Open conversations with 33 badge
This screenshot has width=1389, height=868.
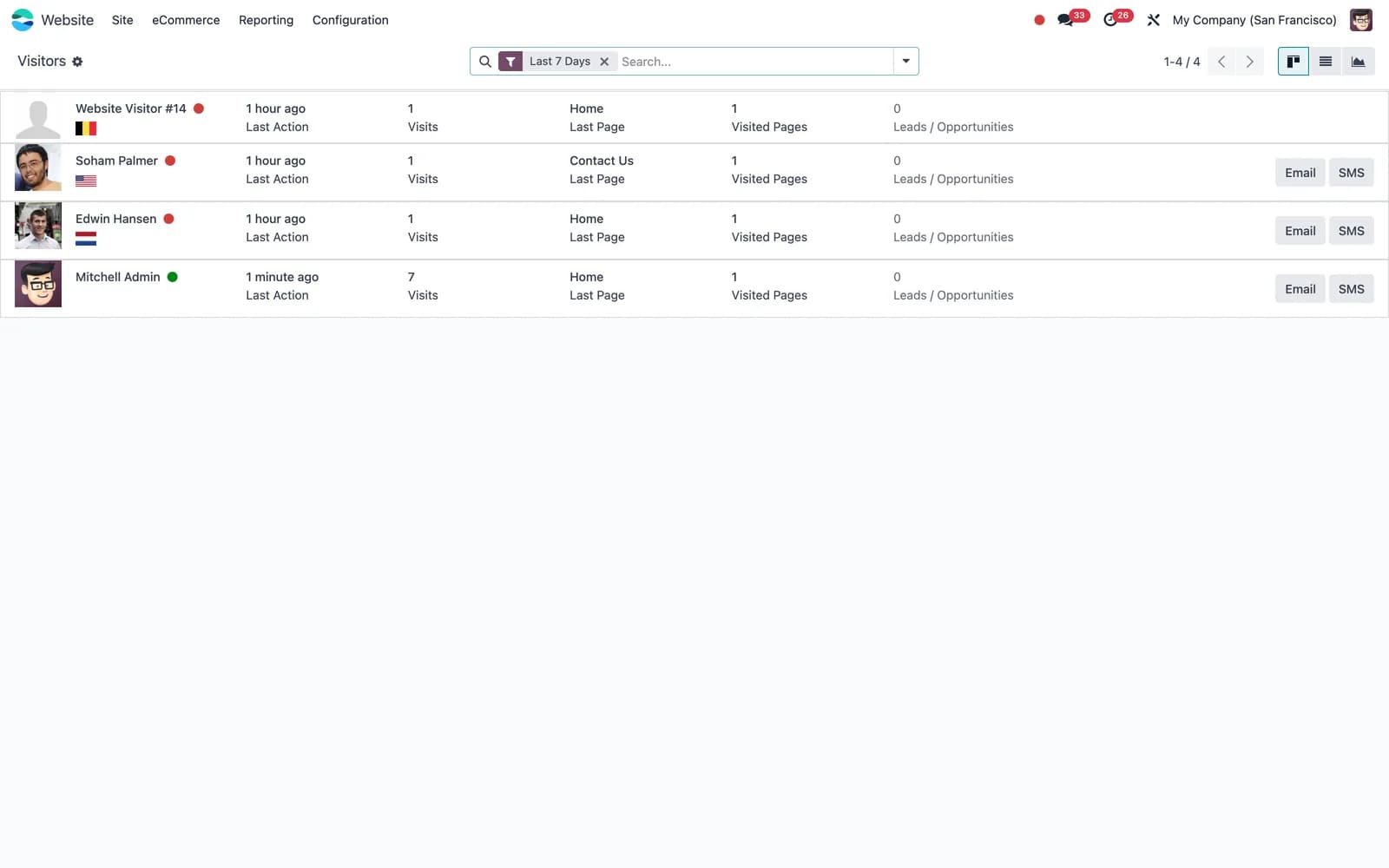pyautogui.click(x=1071, y=19)
